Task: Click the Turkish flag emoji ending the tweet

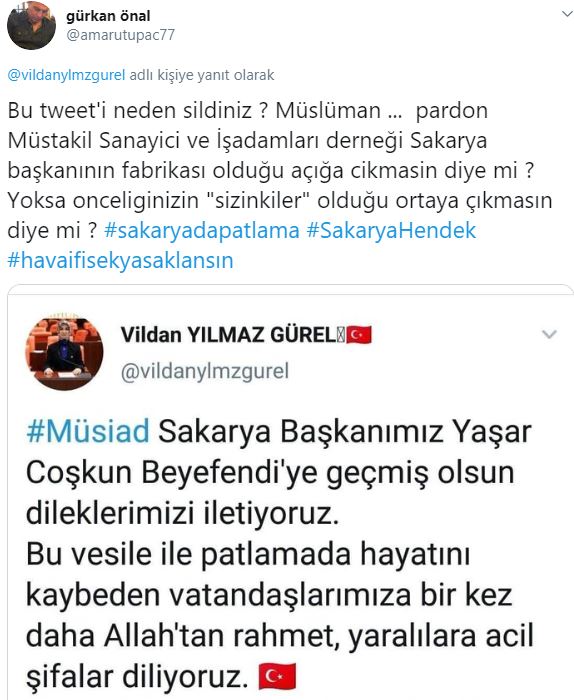Action: click(277, 677)
